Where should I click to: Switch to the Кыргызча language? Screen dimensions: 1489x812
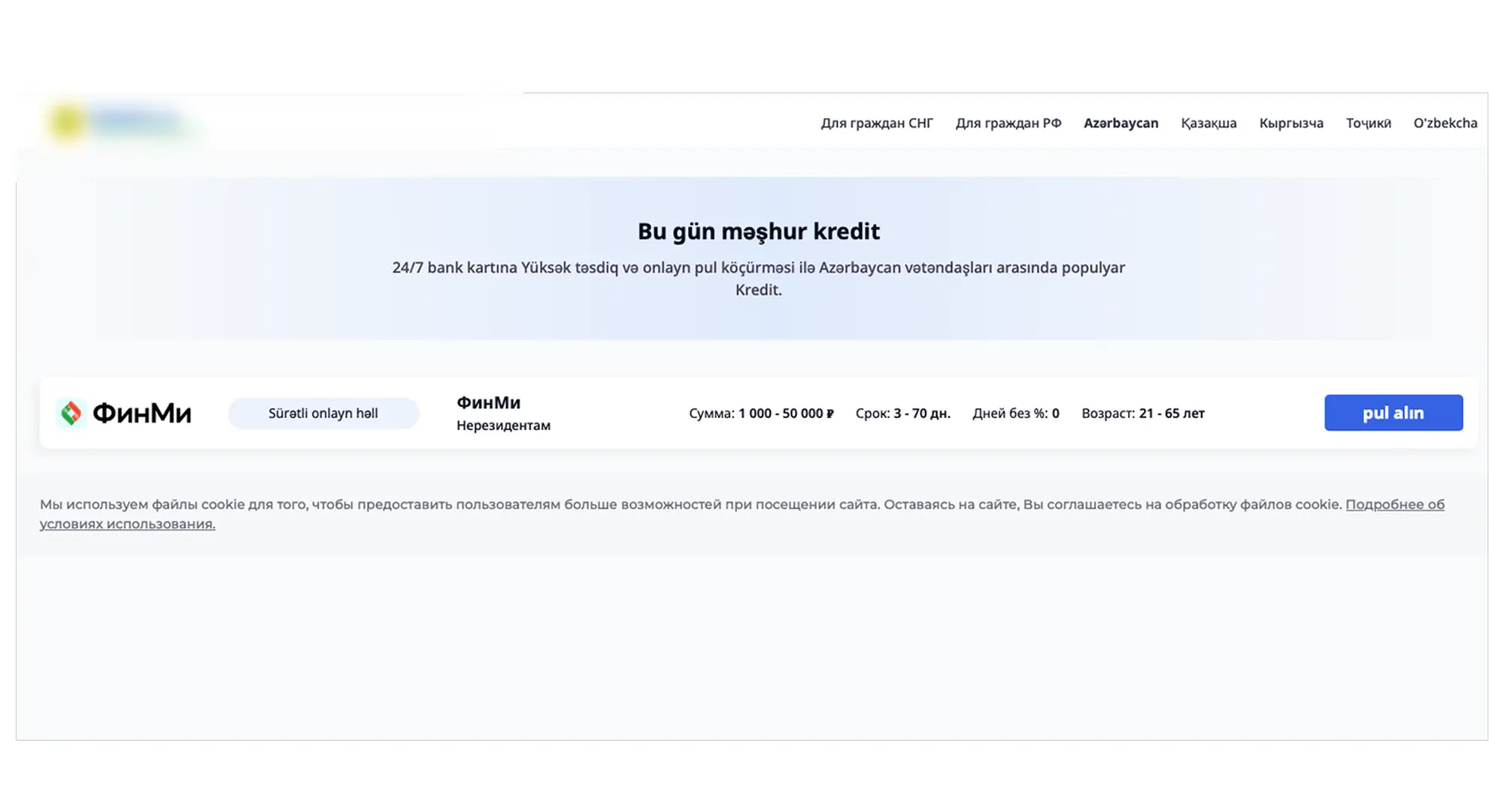(x=1291, y=123)
